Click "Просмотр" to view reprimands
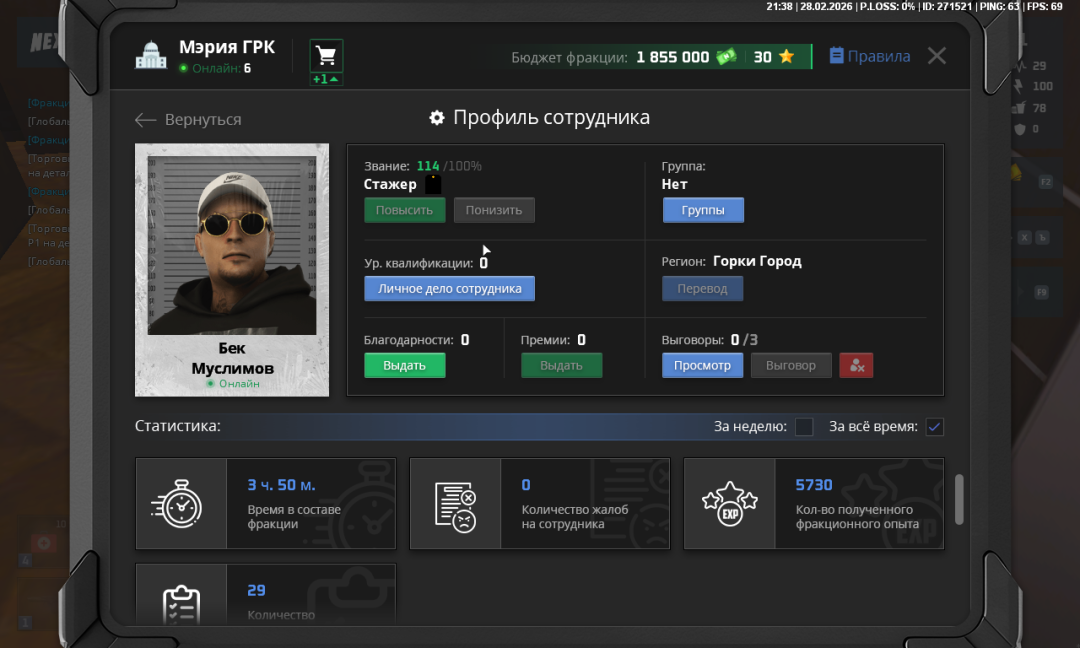 click(702, 366)
